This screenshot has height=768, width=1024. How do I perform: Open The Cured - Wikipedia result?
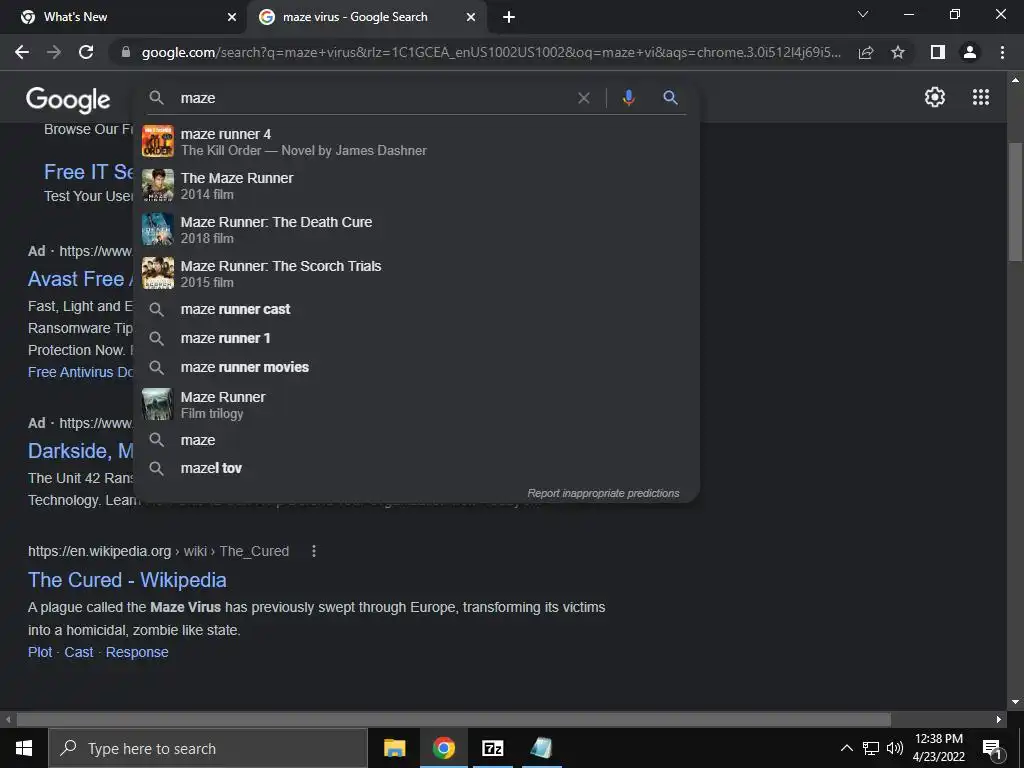[127, 580]
